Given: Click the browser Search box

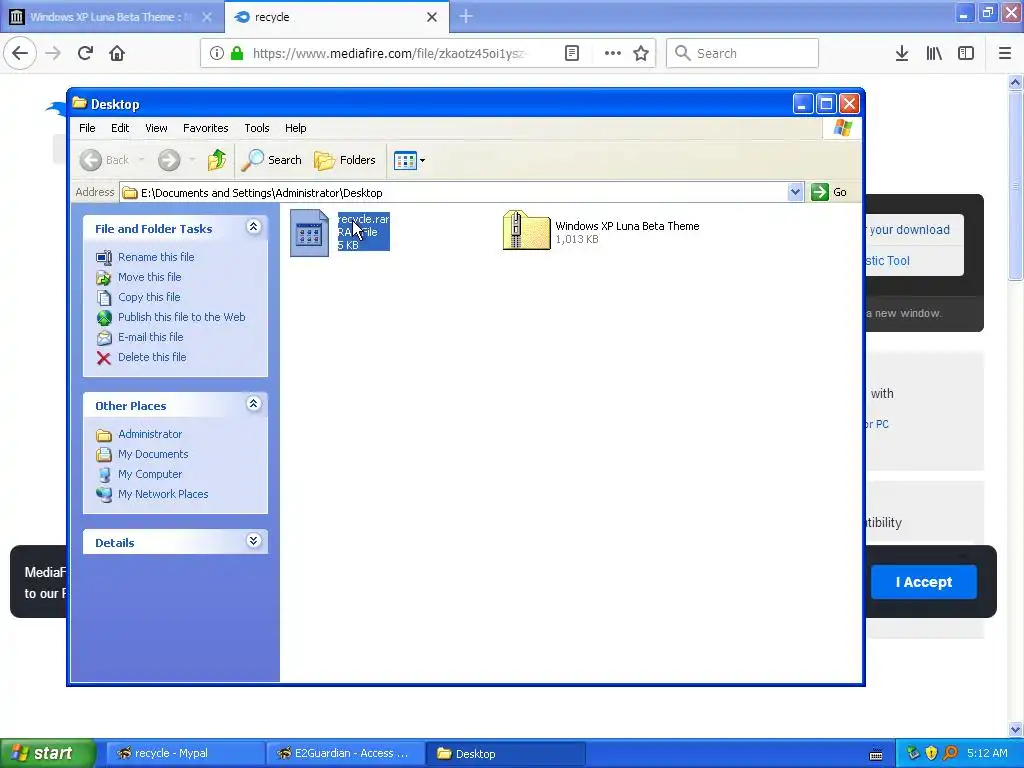Looking at the screenshot, I should click(743, 53).
